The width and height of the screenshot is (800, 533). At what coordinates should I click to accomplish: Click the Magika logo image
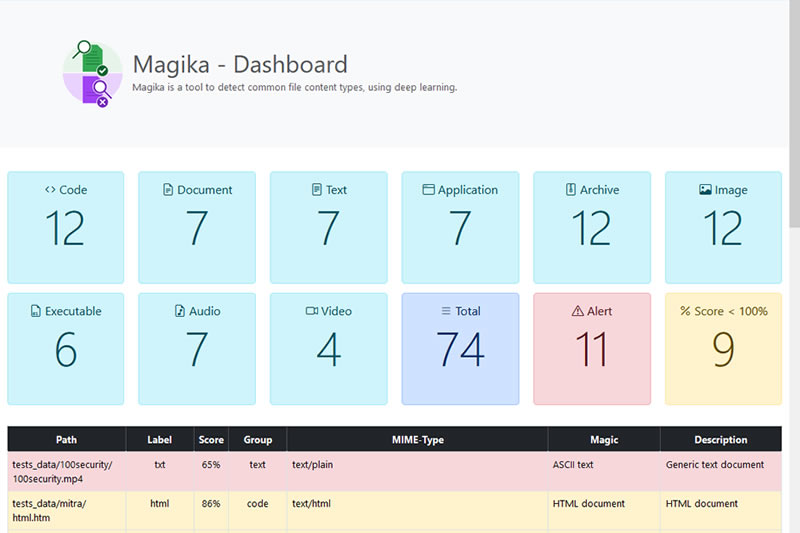tap(92, 74)
